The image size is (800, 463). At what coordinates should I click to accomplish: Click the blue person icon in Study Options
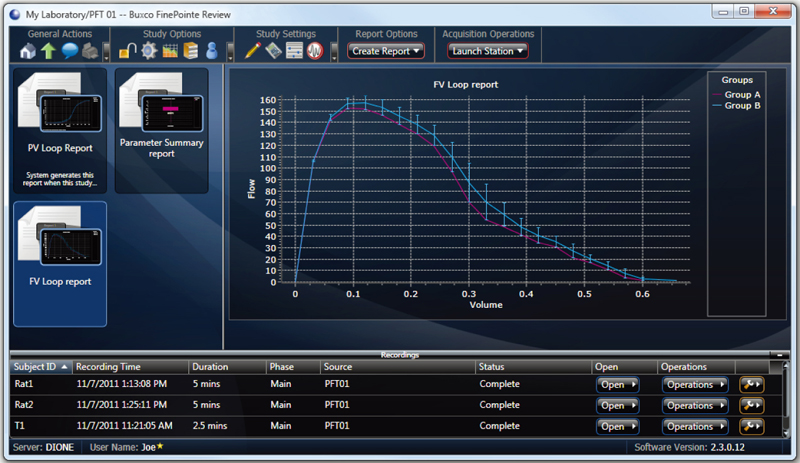point(212,51)
